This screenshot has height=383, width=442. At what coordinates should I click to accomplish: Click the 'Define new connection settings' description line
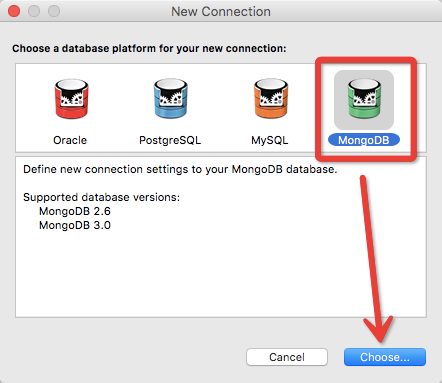[x=180, y=169]
